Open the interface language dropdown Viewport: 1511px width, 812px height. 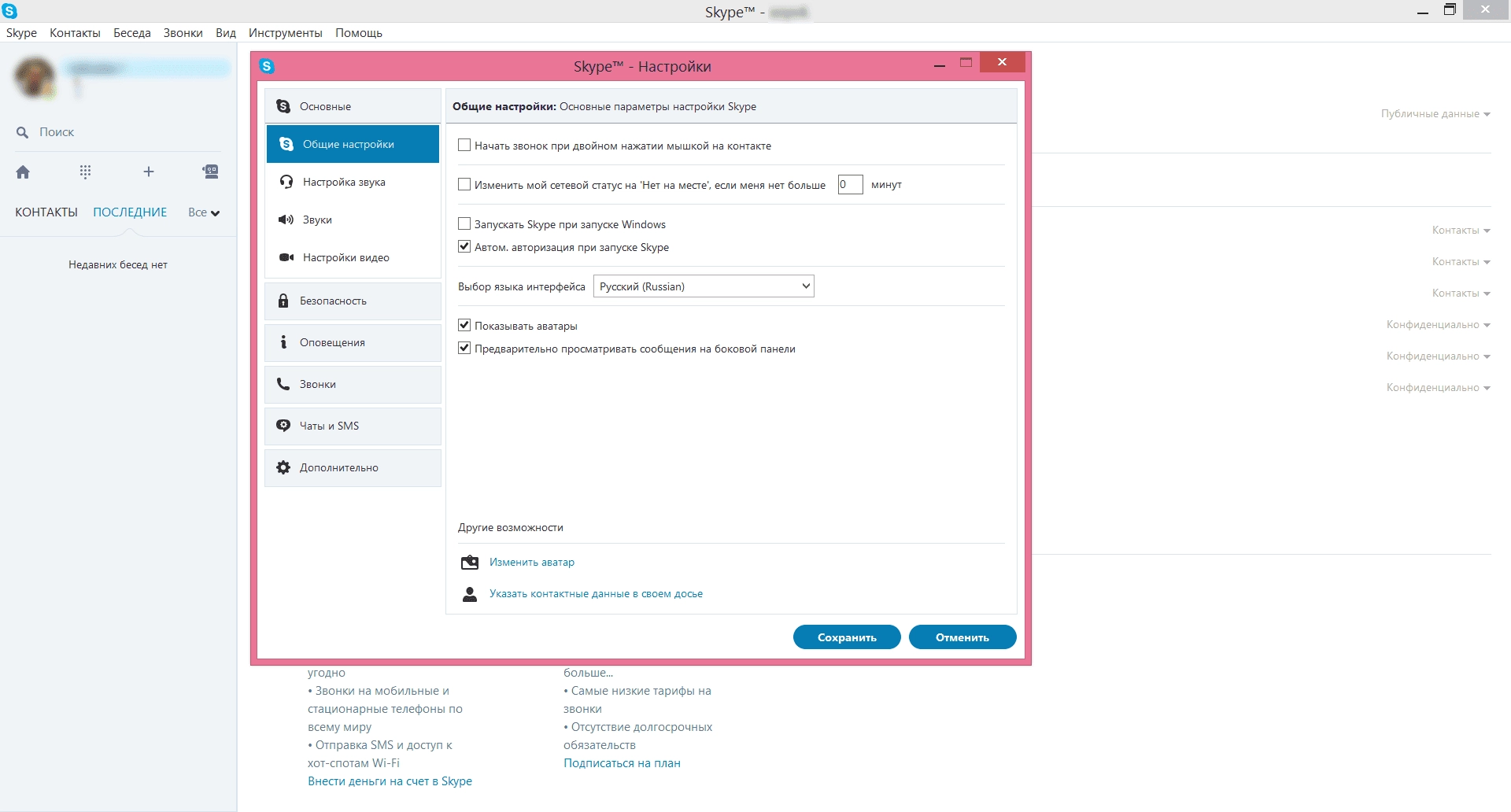tap(704, 286)
